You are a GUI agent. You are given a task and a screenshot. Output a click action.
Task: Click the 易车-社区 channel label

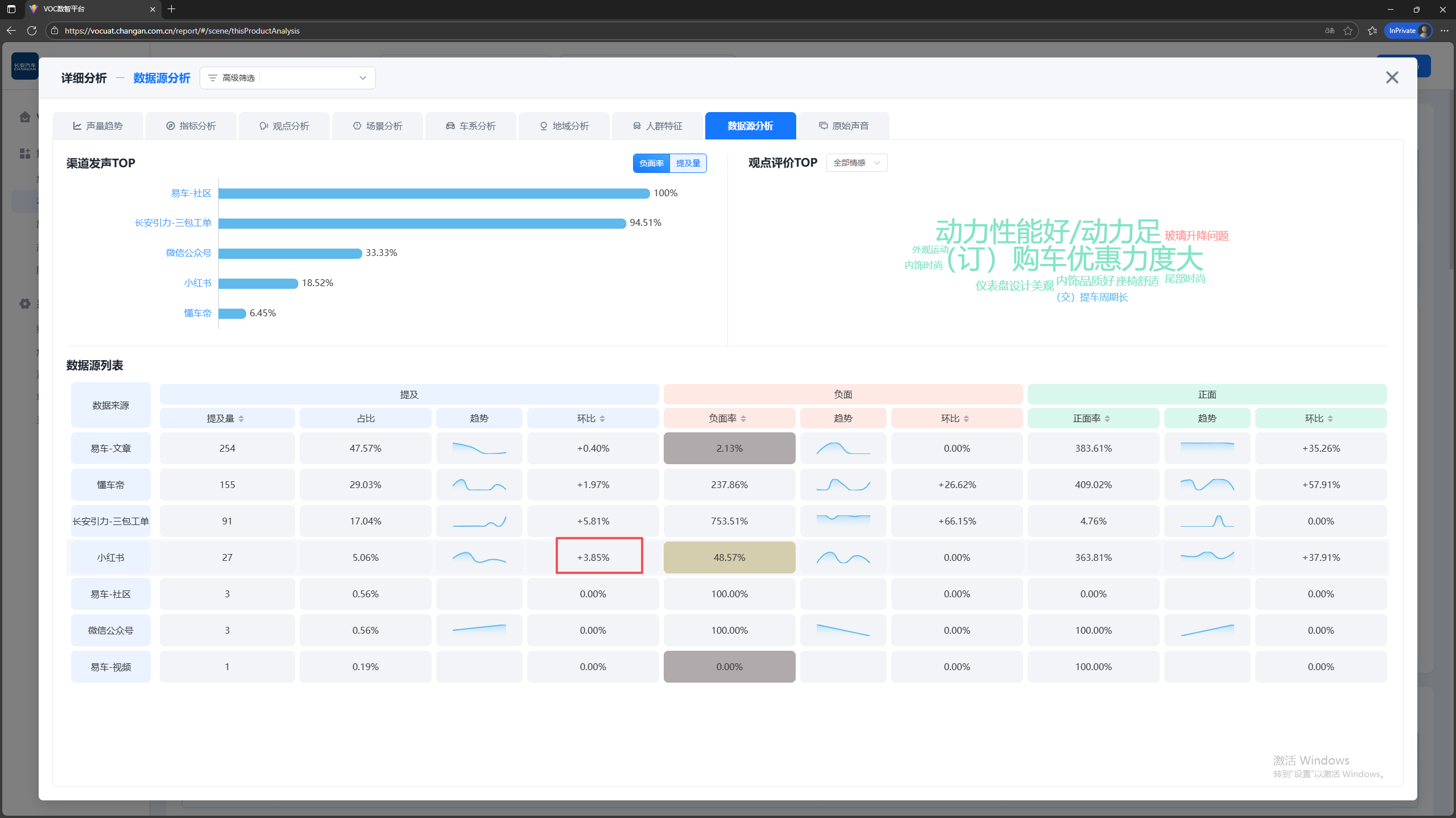pos(191,193)
